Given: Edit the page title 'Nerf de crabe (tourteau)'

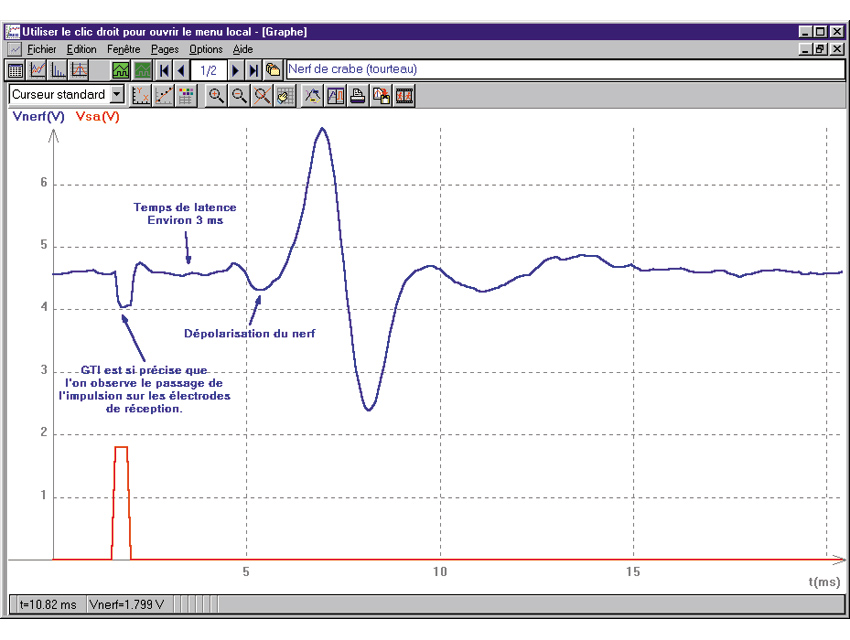Looking at the screenshot, I should (565, 69).
